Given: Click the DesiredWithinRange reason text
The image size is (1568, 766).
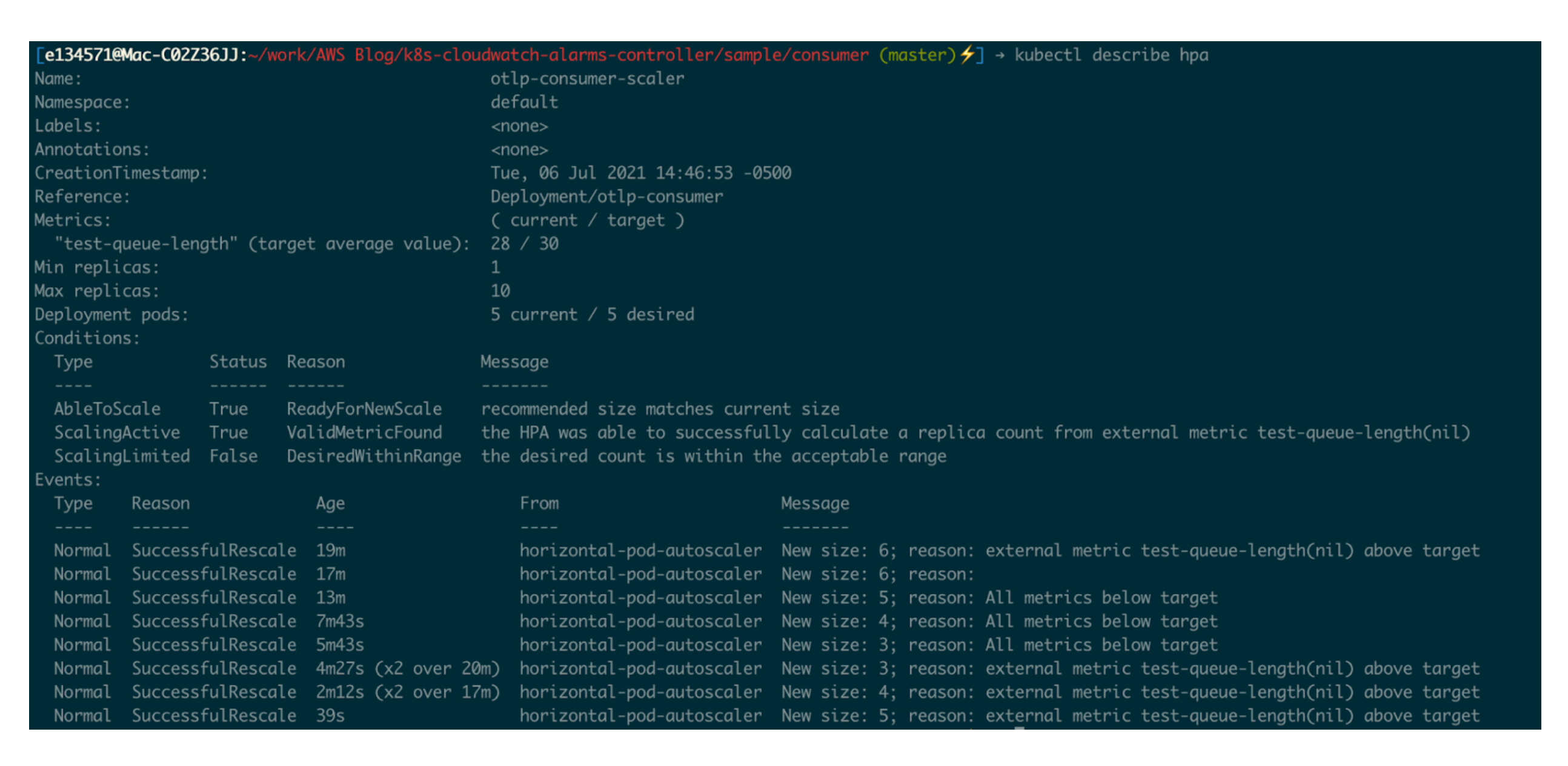Looking at the screenshot, I should (374, 456).
